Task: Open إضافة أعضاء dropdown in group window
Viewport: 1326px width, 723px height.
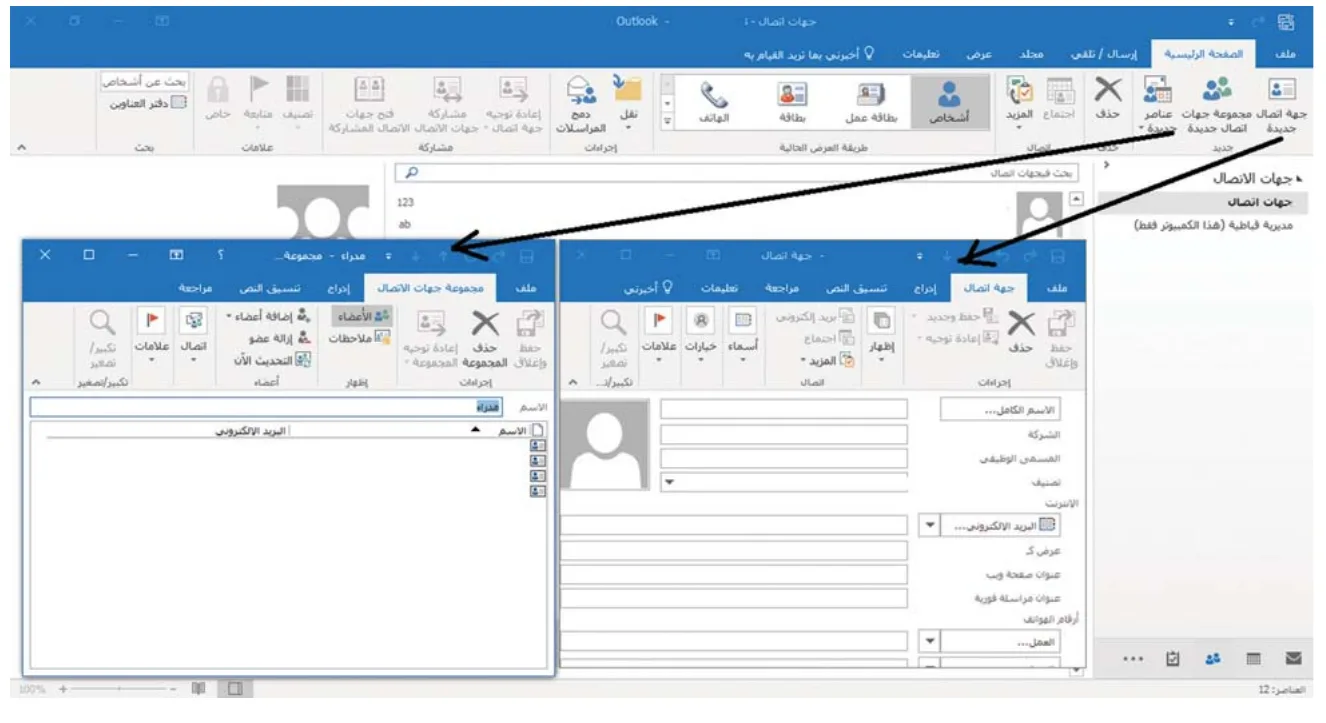Action: (269, 316)
